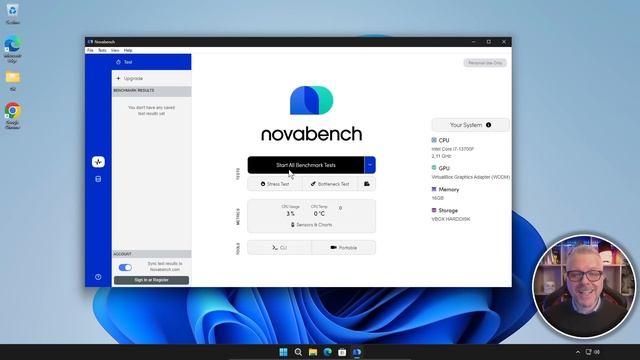The height and width of the screenshot is (360, 640).
Task: Open the database icon in blue sidebar
Action: pyautogui.click(x=98, y=179)
